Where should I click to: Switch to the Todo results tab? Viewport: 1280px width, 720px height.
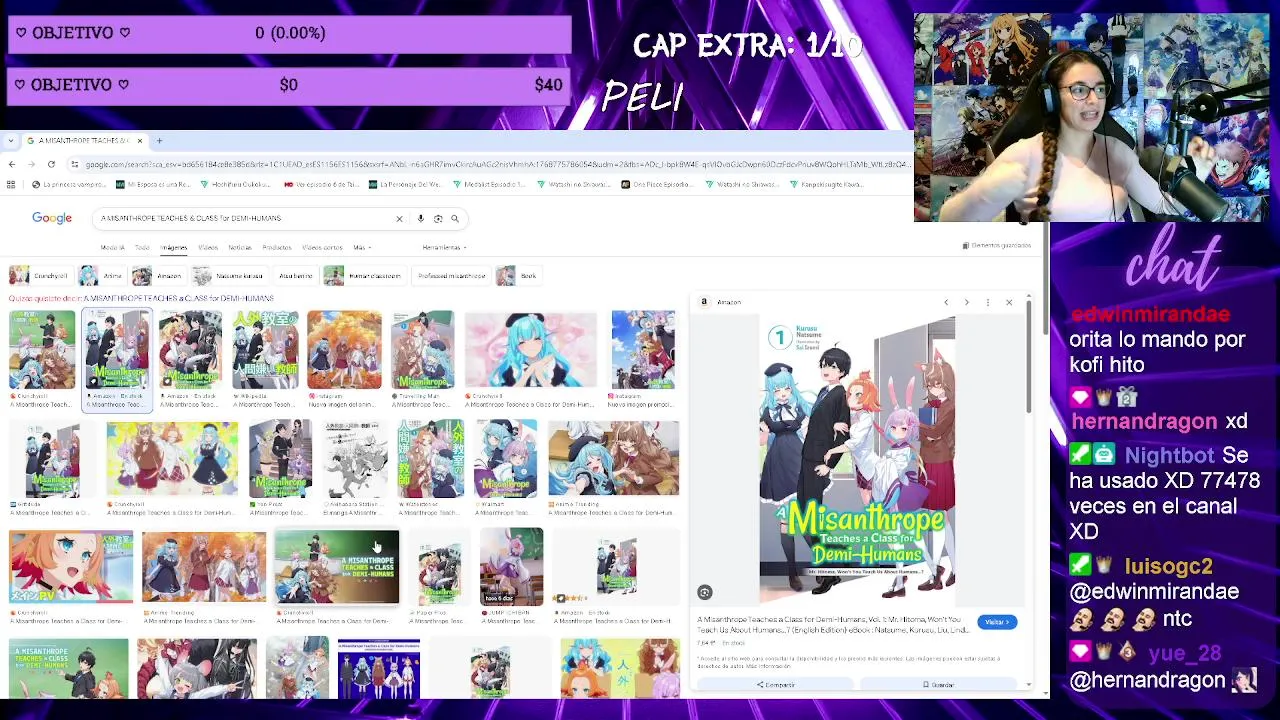point(142,247)
